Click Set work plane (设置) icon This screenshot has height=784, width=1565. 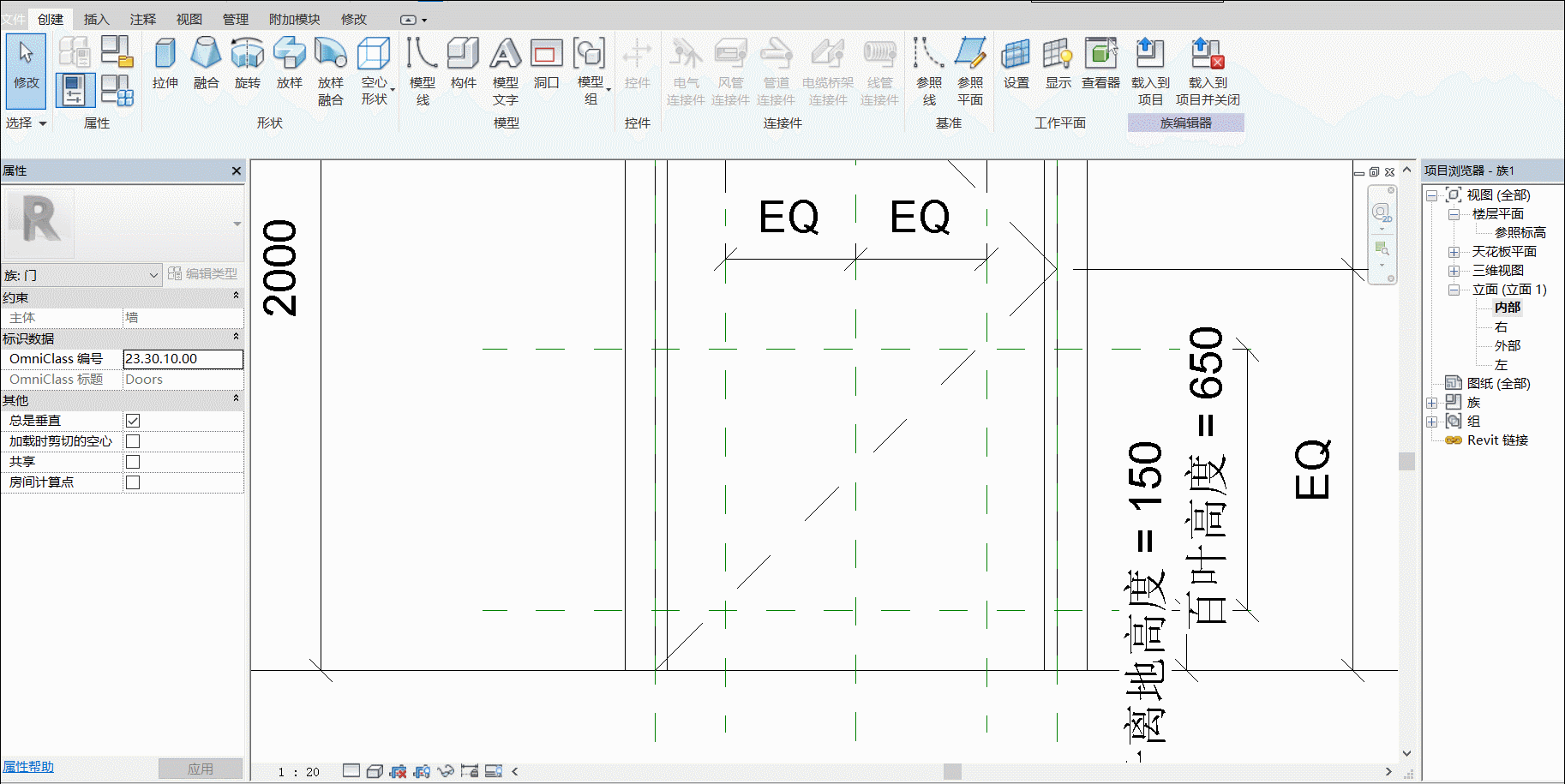pos(1016,63)
